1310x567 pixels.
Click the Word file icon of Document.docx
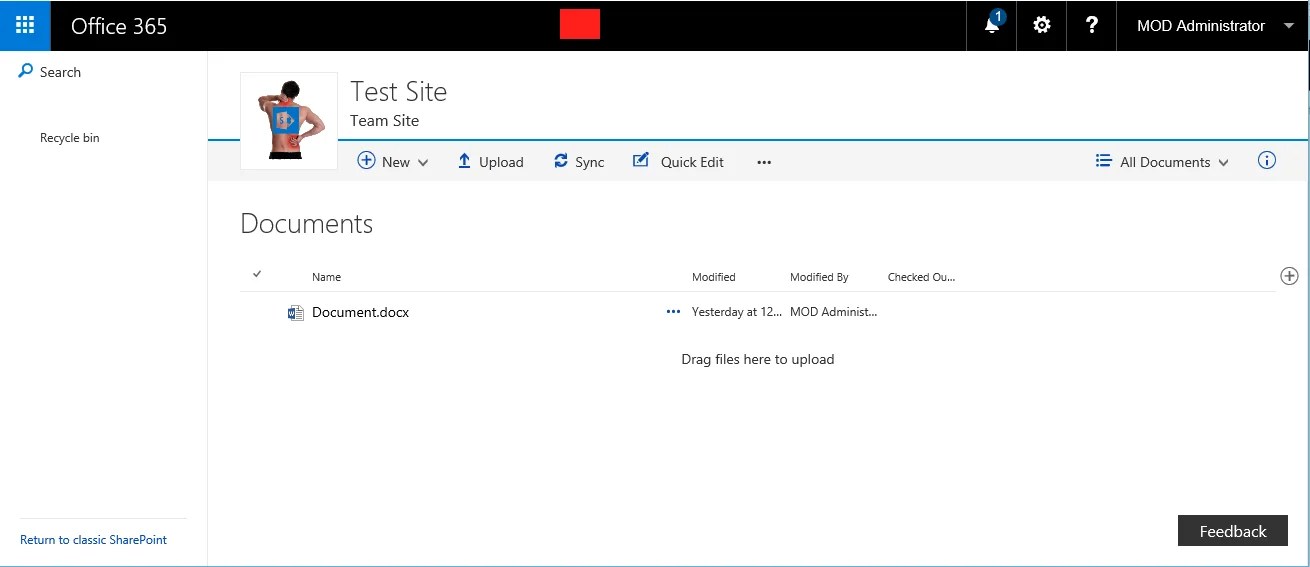pos(295,313)
